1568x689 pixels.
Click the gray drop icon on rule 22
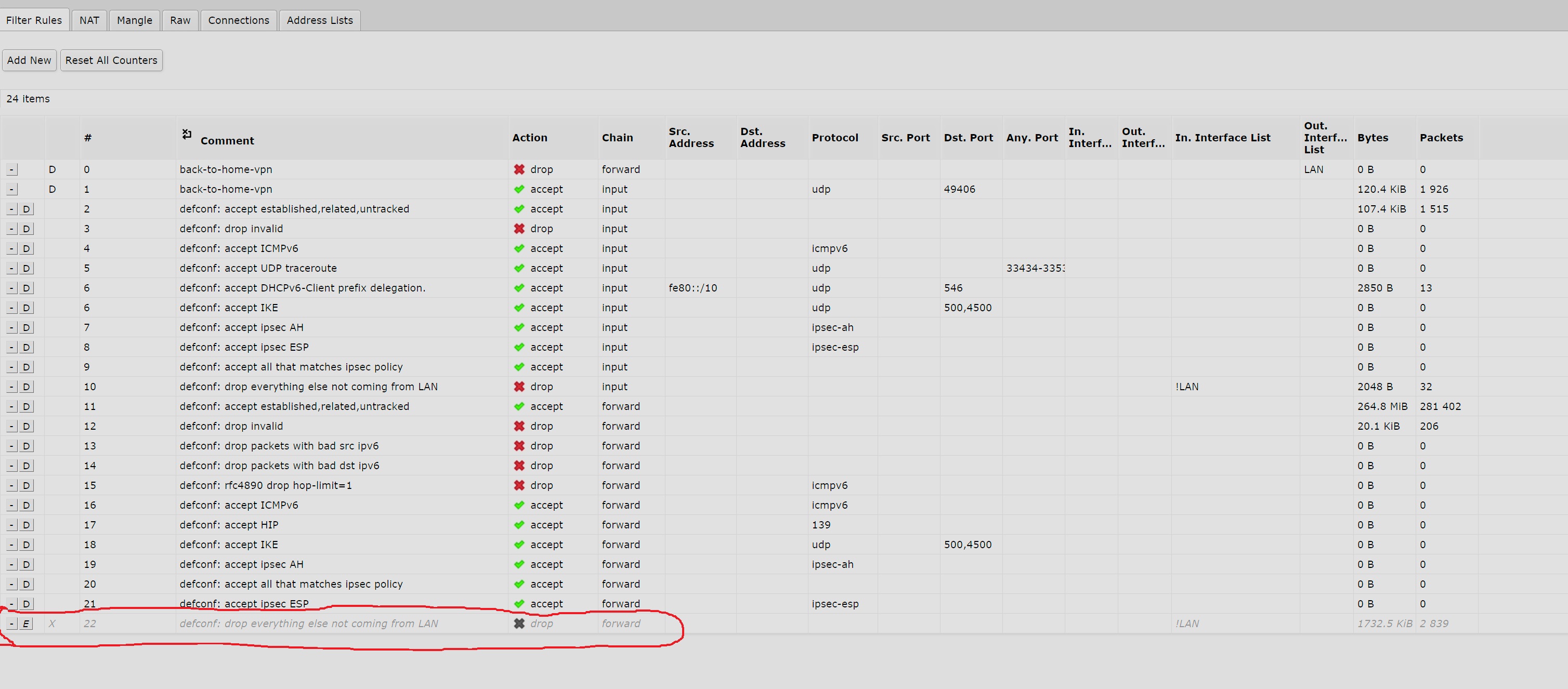(519, 624)
